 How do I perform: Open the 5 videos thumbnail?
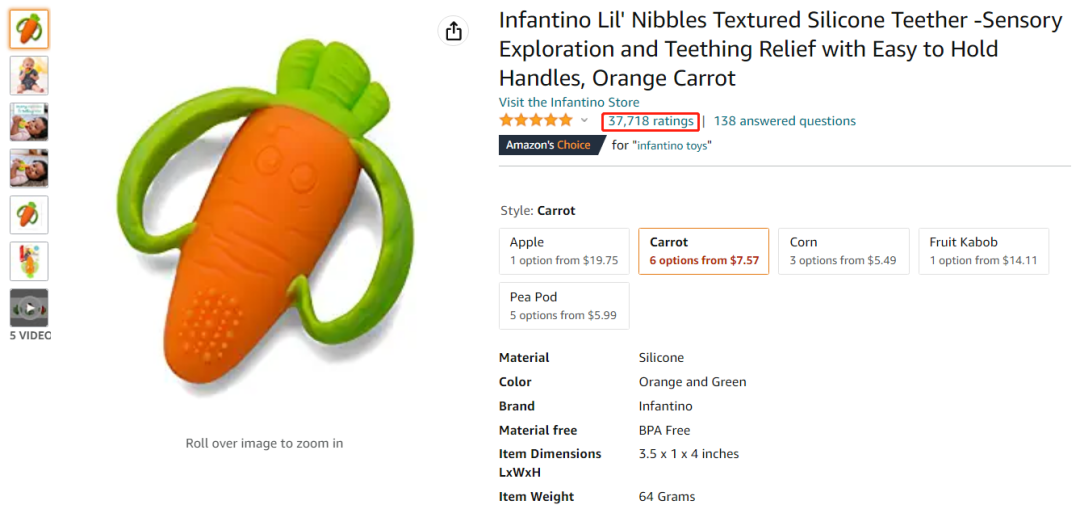point(29,308)
